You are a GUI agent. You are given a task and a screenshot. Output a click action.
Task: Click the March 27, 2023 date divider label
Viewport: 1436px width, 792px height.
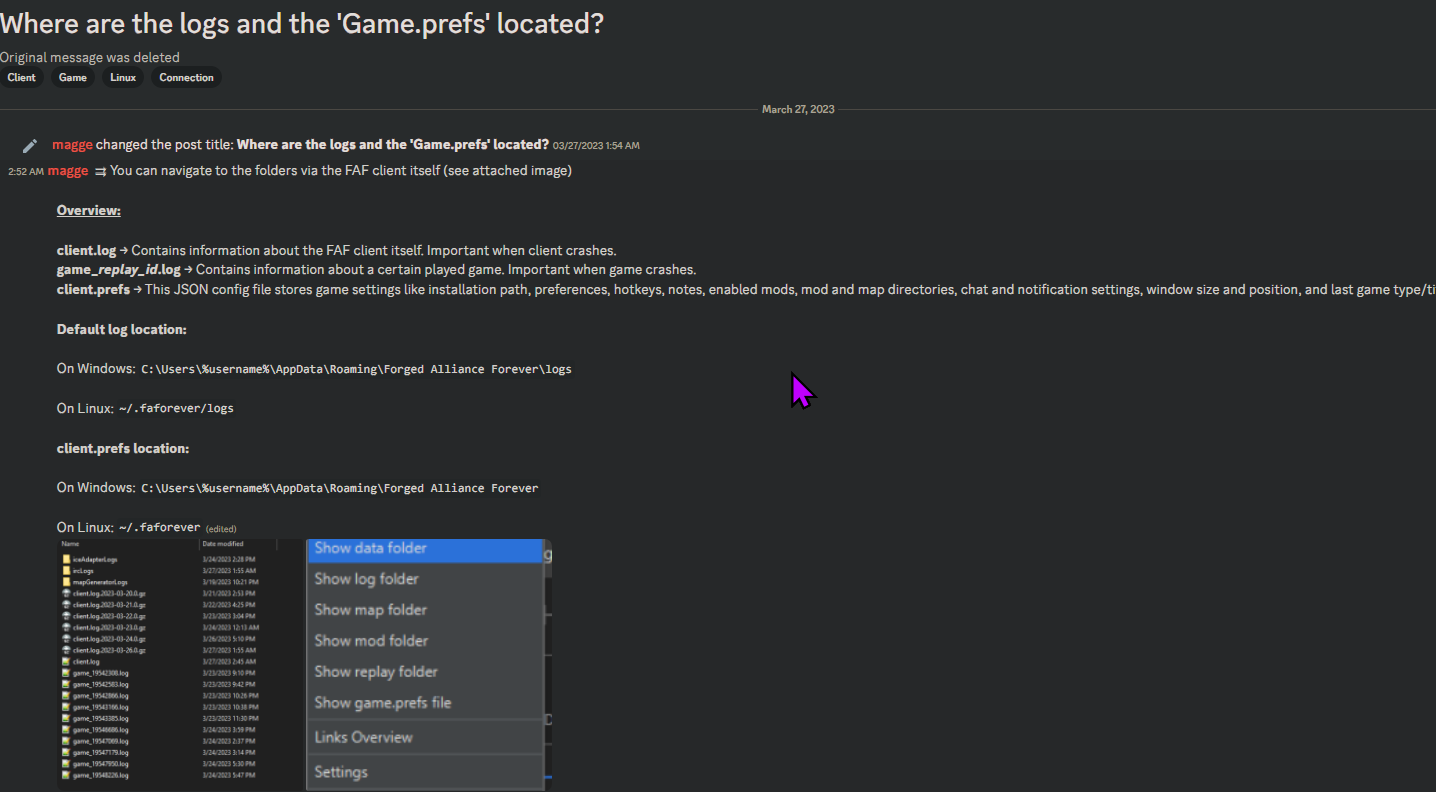tap(798, 109)
